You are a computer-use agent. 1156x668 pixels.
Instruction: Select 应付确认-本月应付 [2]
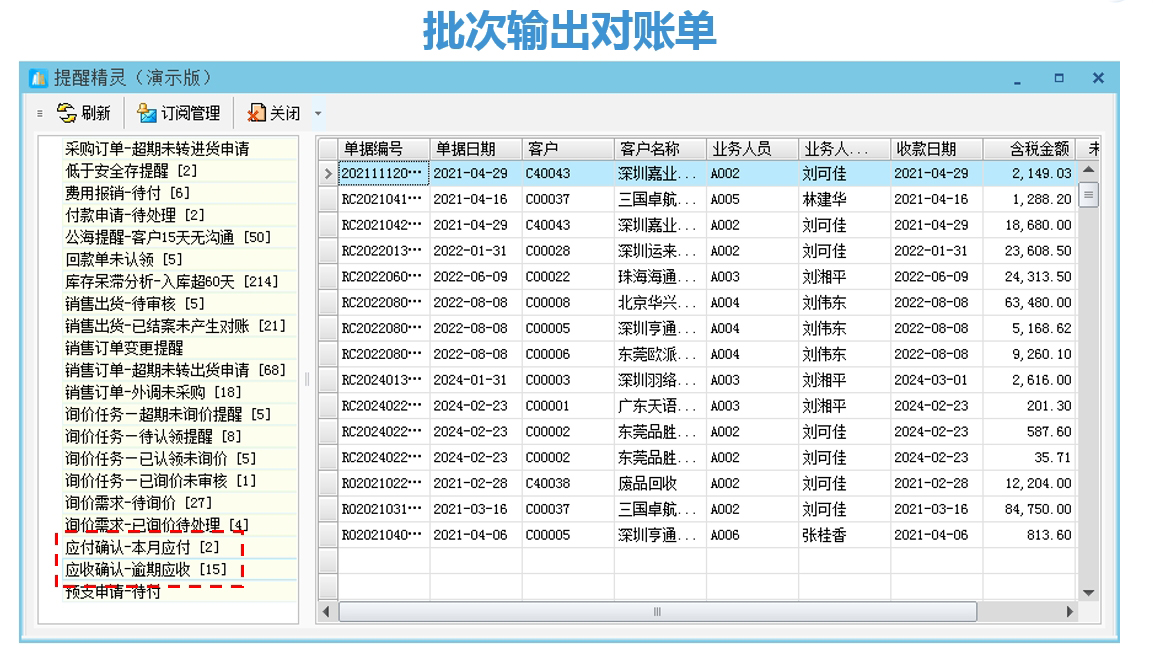point(142,547)
